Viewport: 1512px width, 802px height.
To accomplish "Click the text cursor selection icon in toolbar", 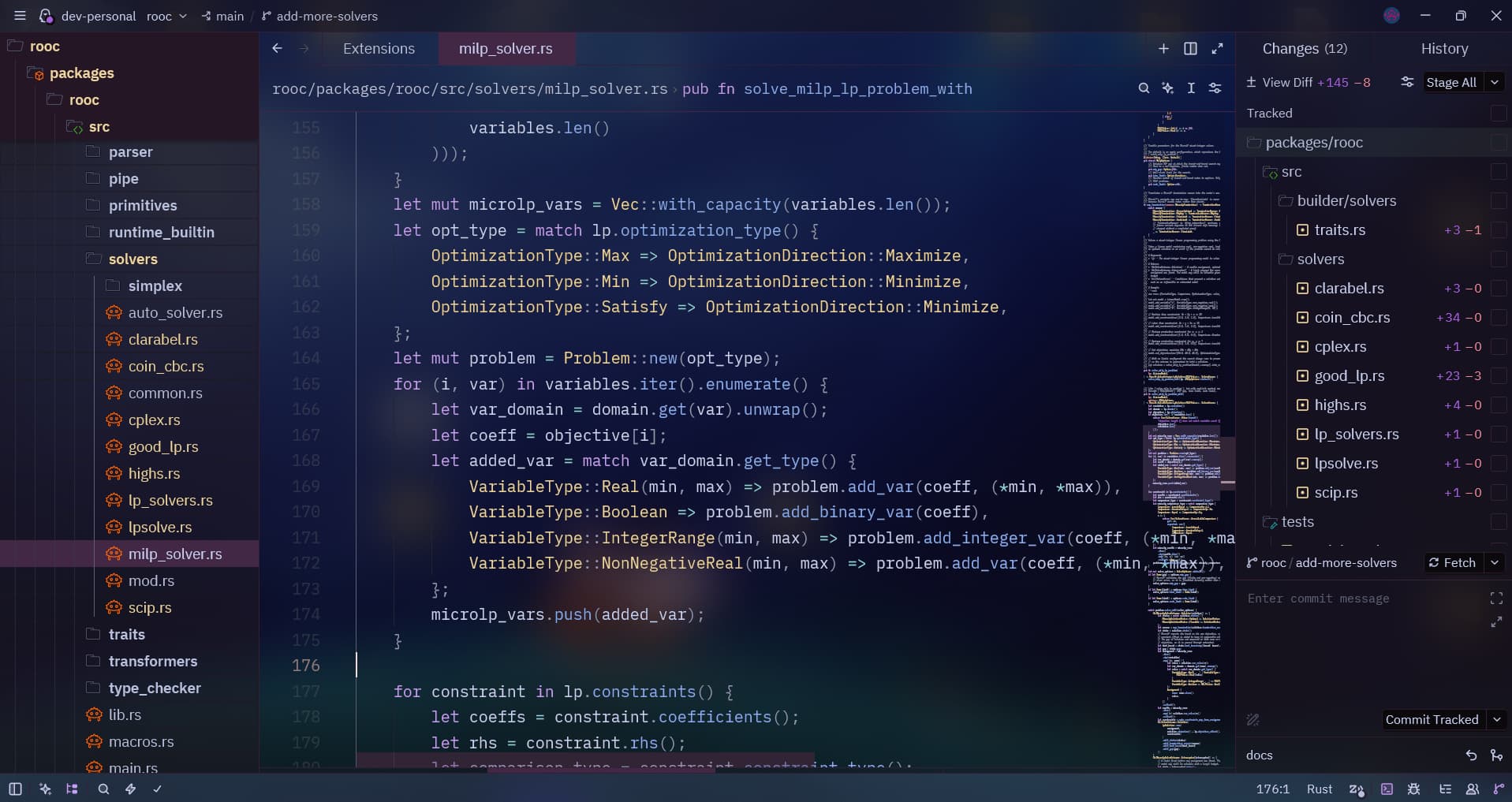I will 1191,88.
